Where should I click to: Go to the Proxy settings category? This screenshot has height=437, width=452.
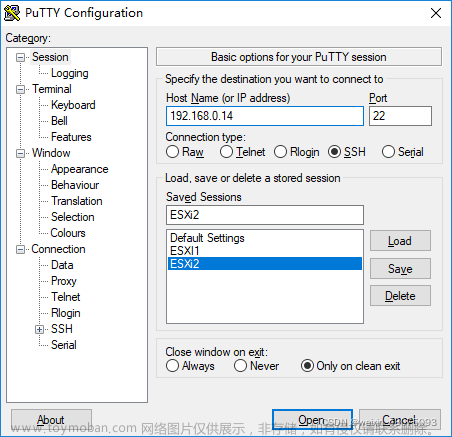point(64,281)
